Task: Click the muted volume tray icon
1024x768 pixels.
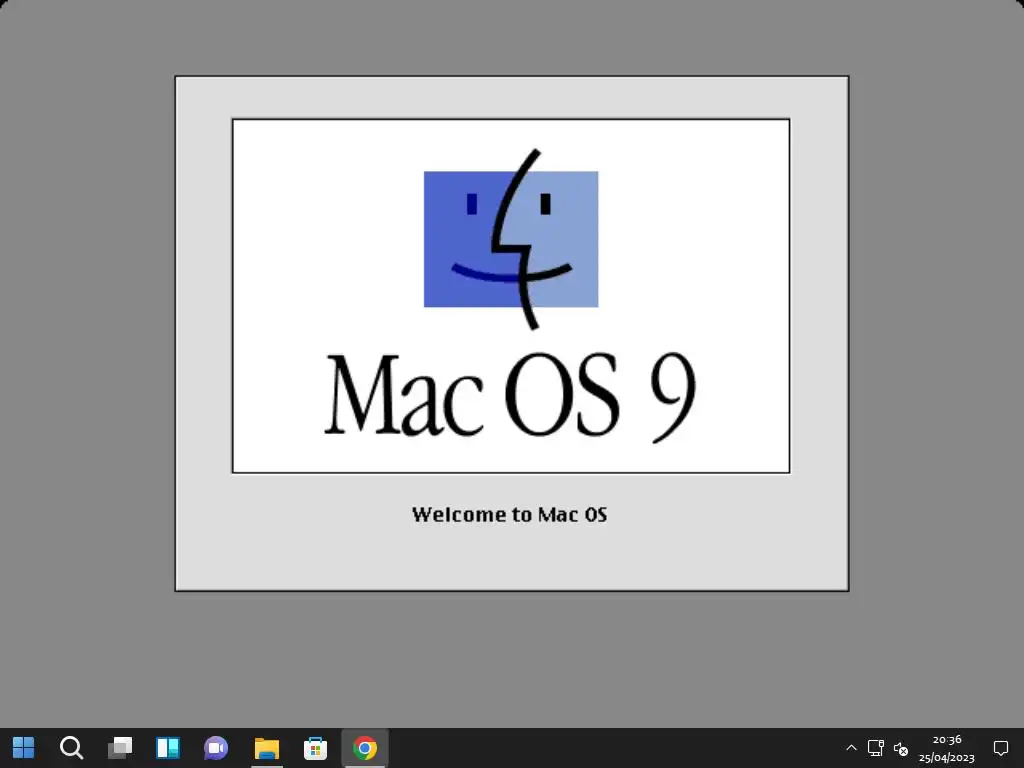Action: click(x=901, y=748)
